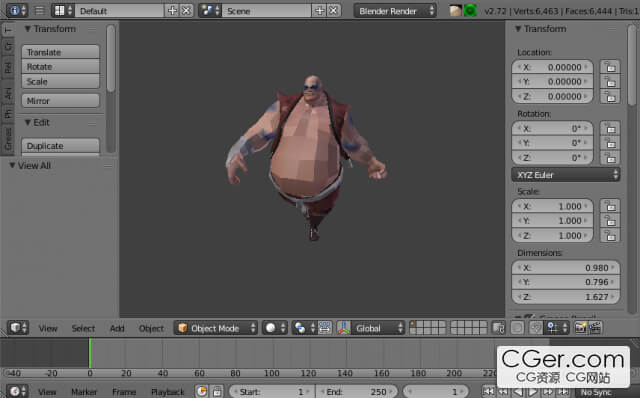Click the Duplicate button
This screenshot has height=398, width=640.
(61, 146)
